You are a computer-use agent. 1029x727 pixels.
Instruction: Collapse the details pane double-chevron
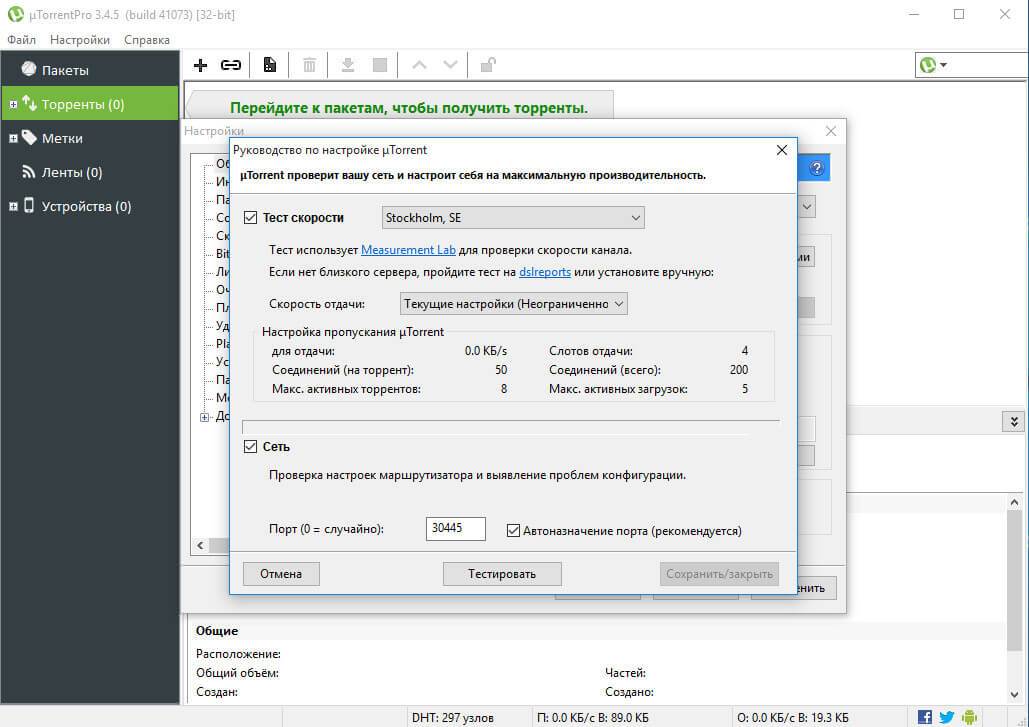pyautogui.click(x=1014, y=422)
